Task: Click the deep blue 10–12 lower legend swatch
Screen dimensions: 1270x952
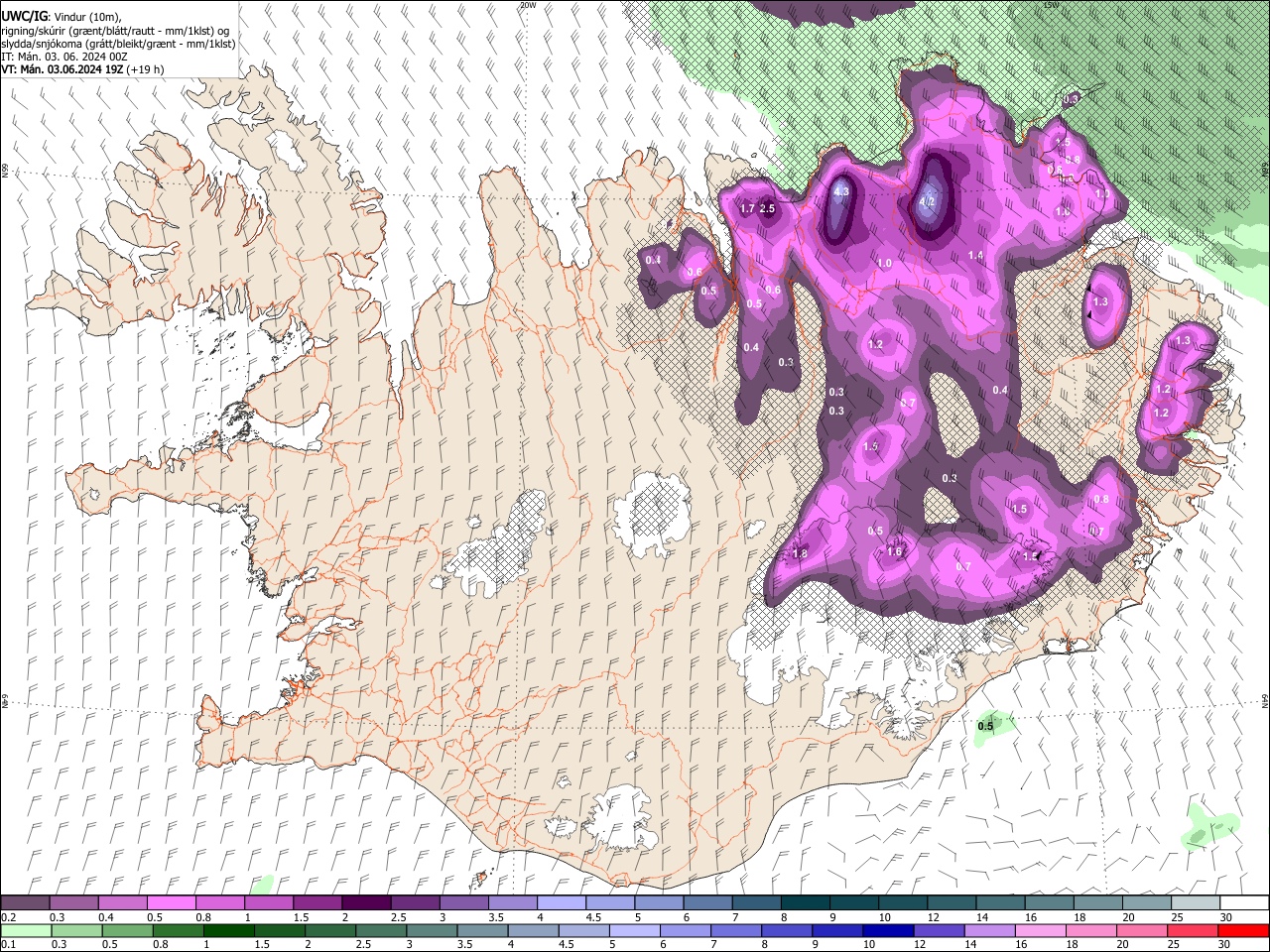Action: pyautogui.click(x=889, y=931)
